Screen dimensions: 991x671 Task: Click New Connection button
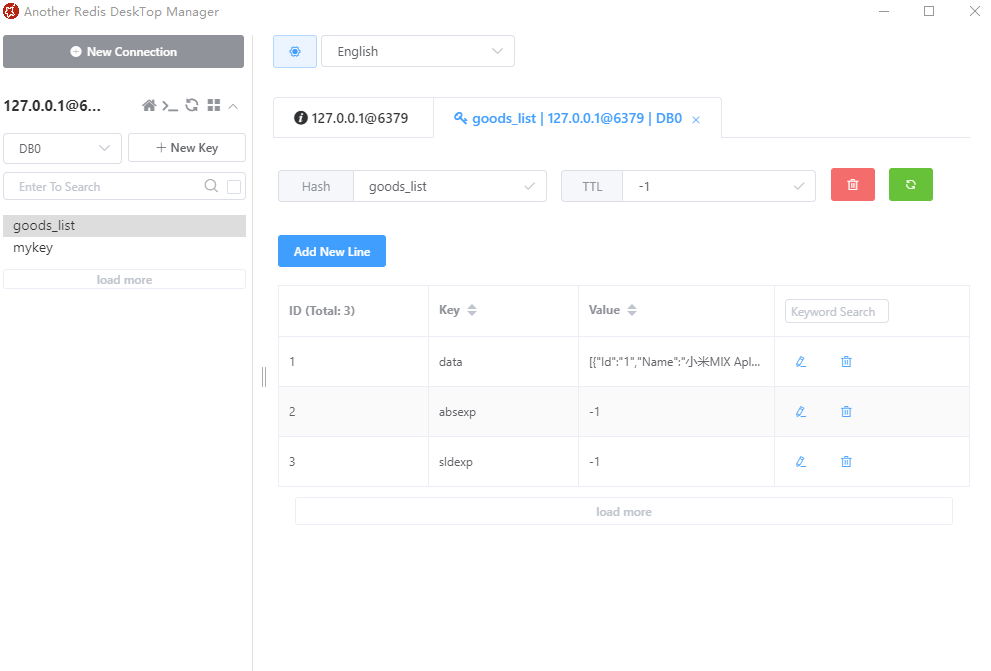(x=123, y=51)
